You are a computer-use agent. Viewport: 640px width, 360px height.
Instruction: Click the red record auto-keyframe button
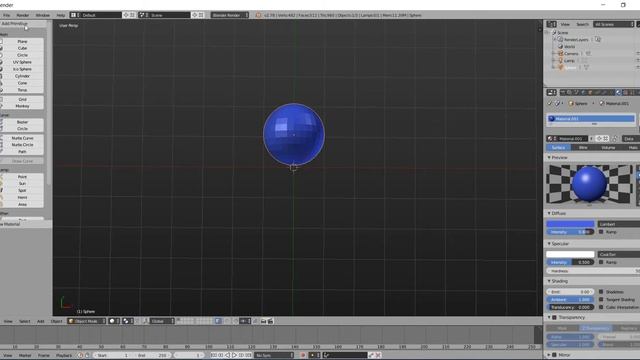(303, 356)
